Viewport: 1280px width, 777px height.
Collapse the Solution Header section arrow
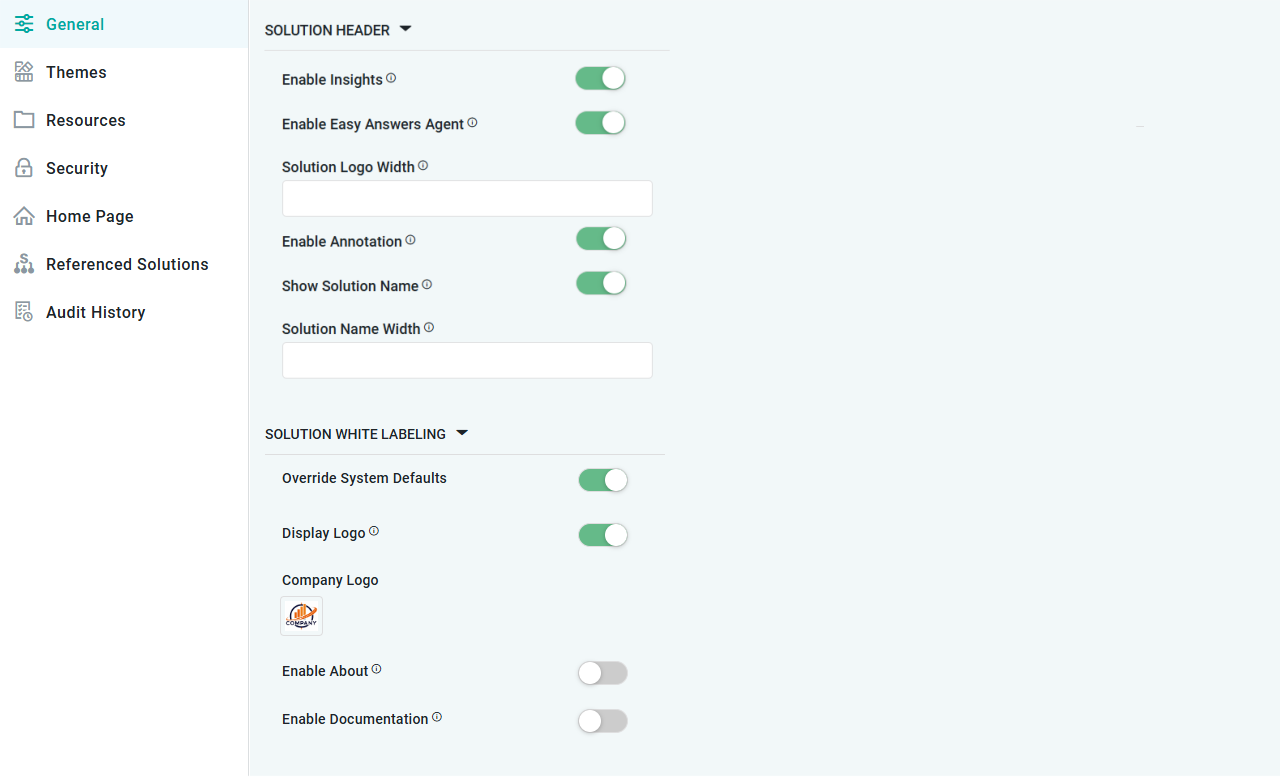405,29
